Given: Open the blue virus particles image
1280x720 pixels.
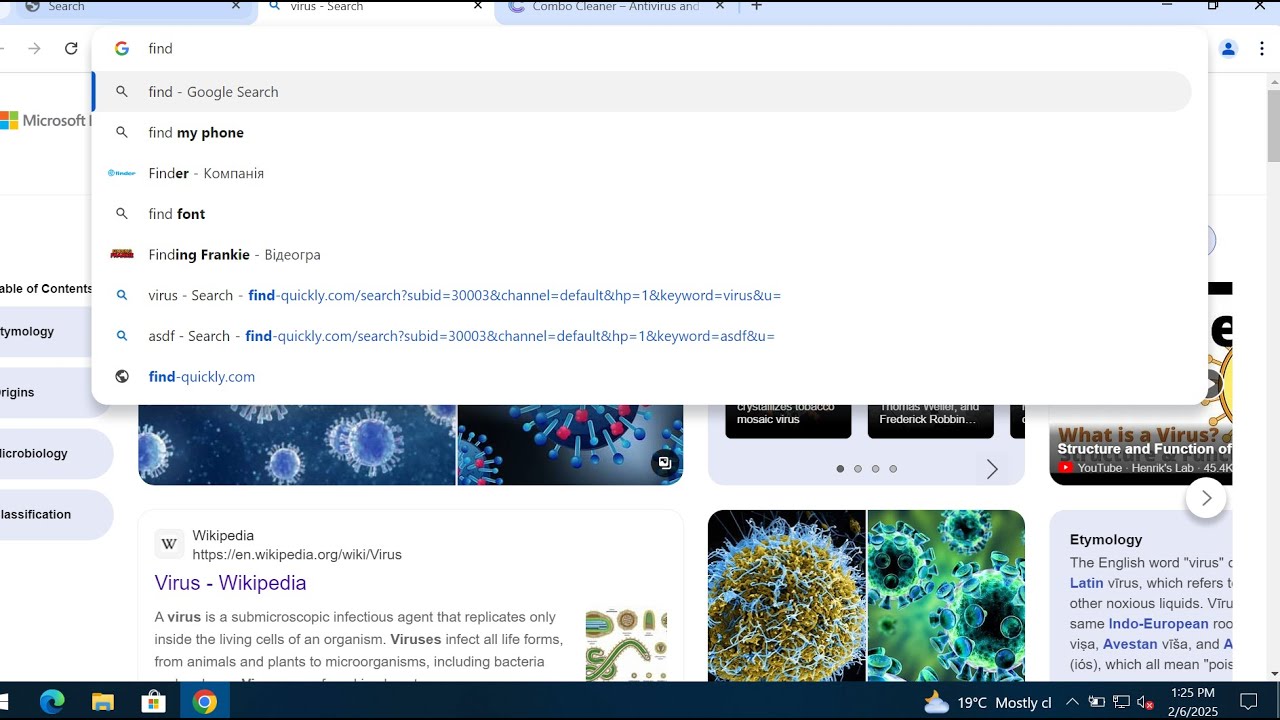Looking at the screenshot, I should [297, 445].
